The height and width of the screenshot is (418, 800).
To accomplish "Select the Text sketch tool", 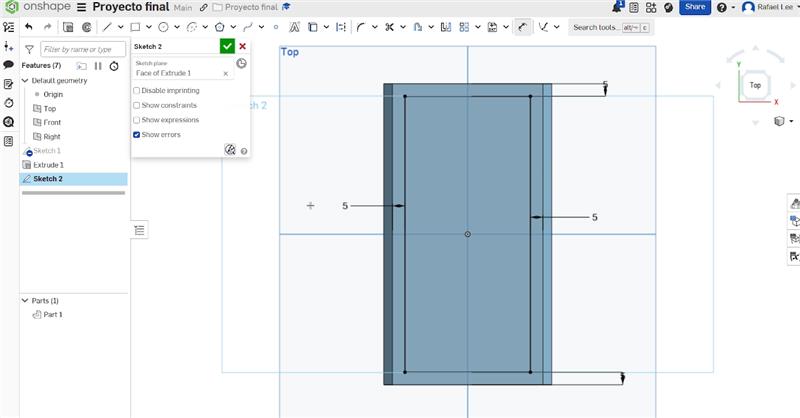I will click(294, 27).
